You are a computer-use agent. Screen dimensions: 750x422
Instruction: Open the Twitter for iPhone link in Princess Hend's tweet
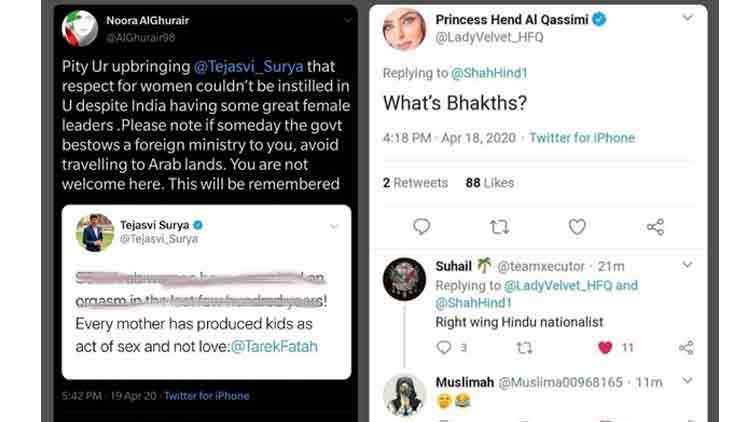tap(582, 138)
